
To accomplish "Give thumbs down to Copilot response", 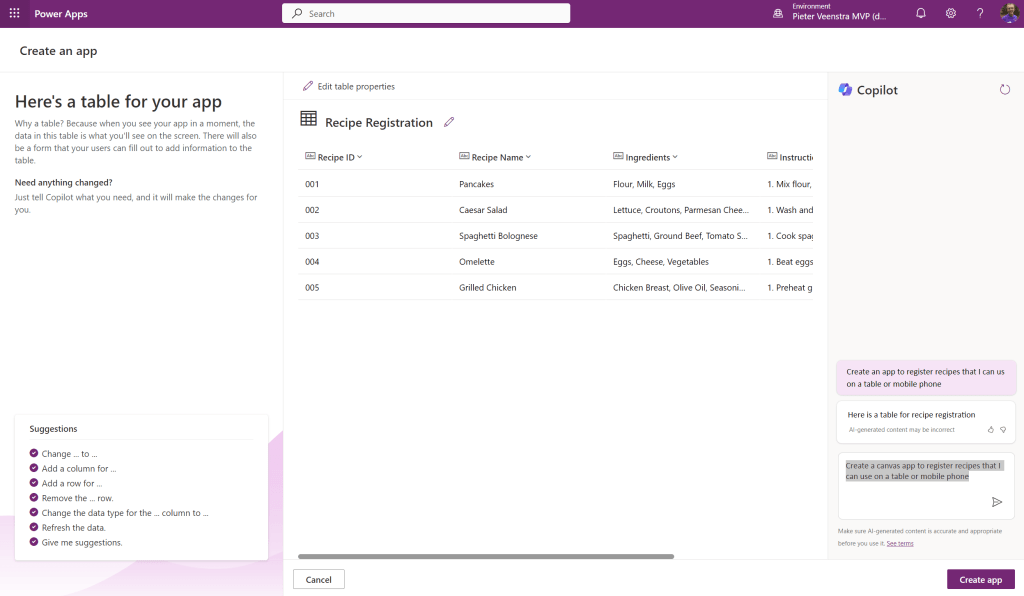I will click(1003, 430).
